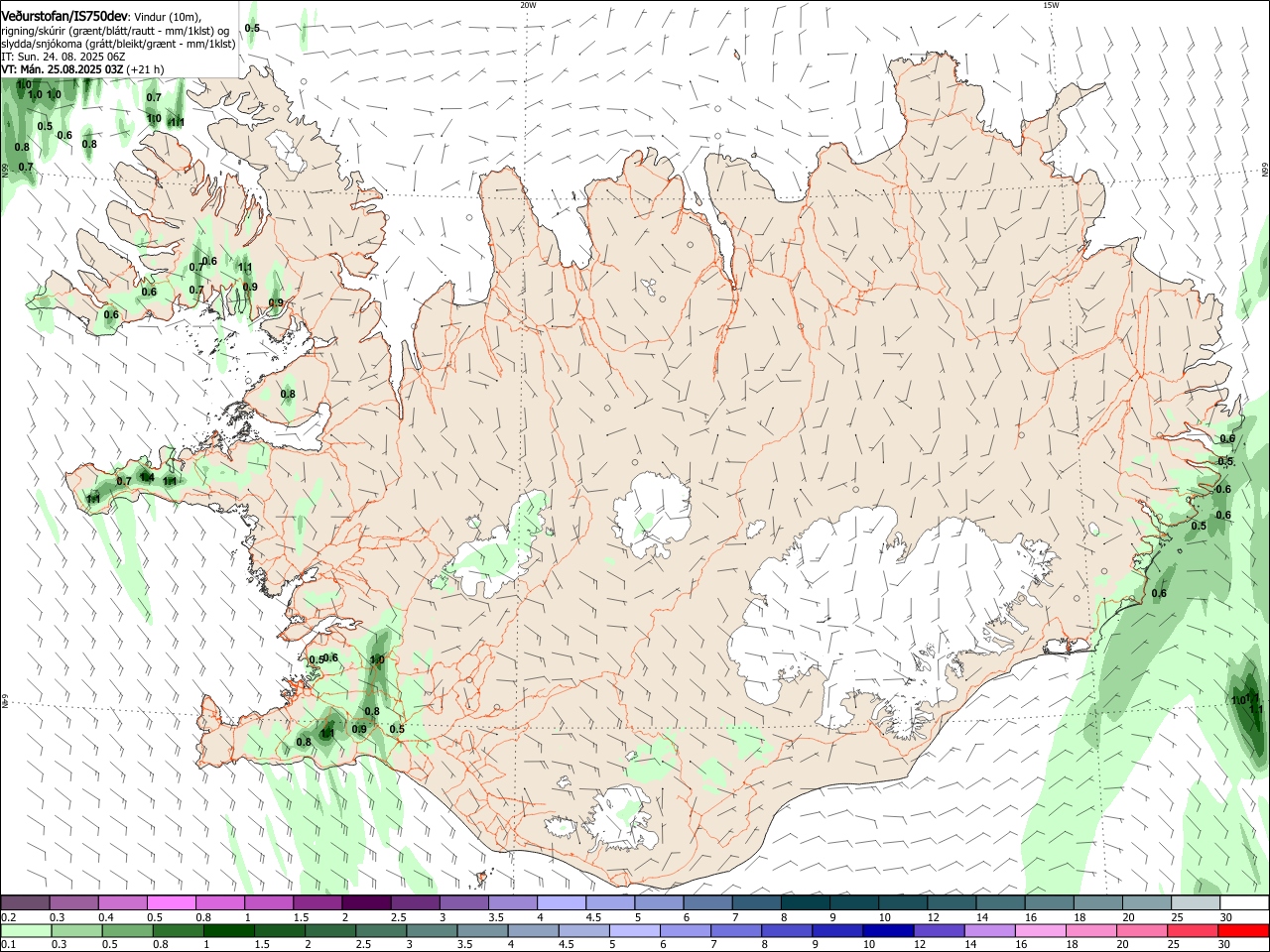The height and width of the screenshot is (952, 1270).
Task: Select the pure red 30 swatch ending the rain scale
Action: click(x=1243, y=931)
